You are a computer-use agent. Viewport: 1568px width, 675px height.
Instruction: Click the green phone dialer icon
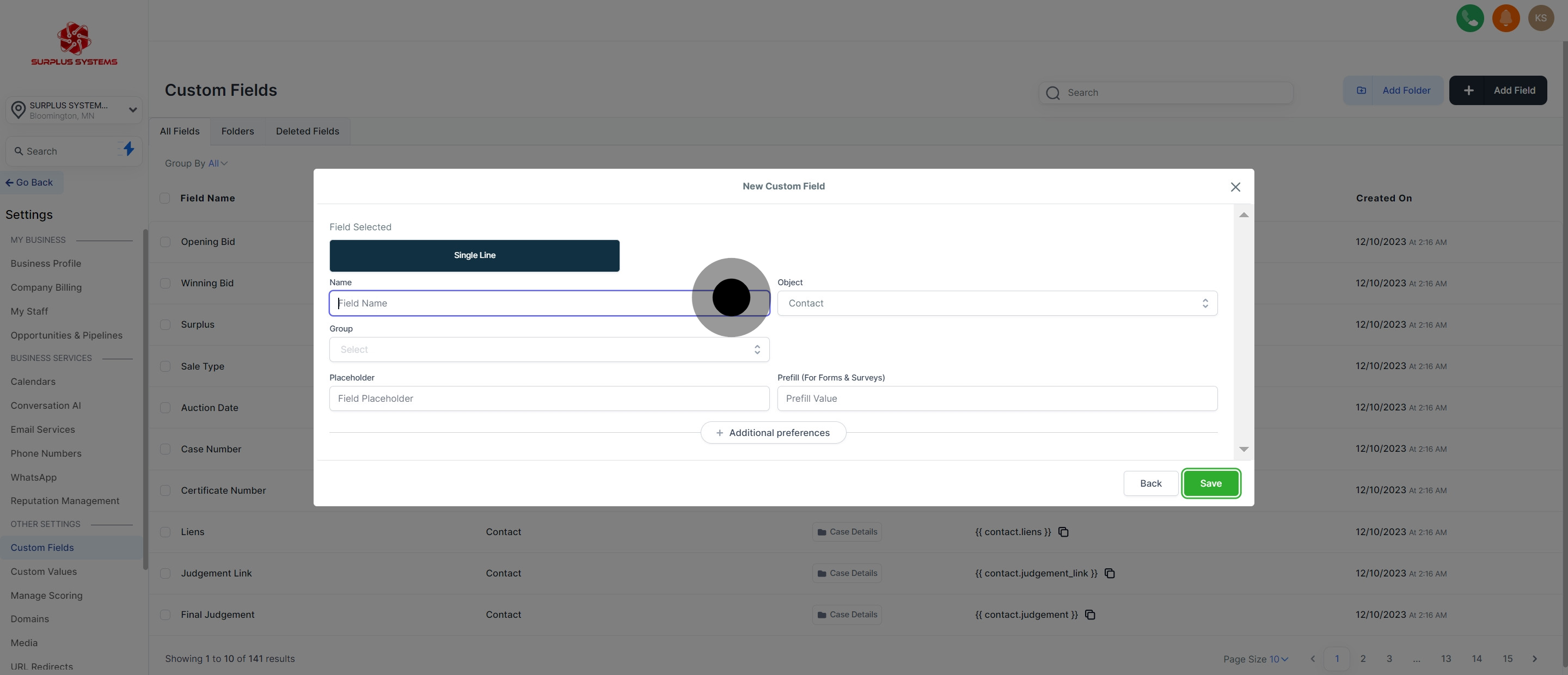pyautogui.click(x=1469, y=19)
